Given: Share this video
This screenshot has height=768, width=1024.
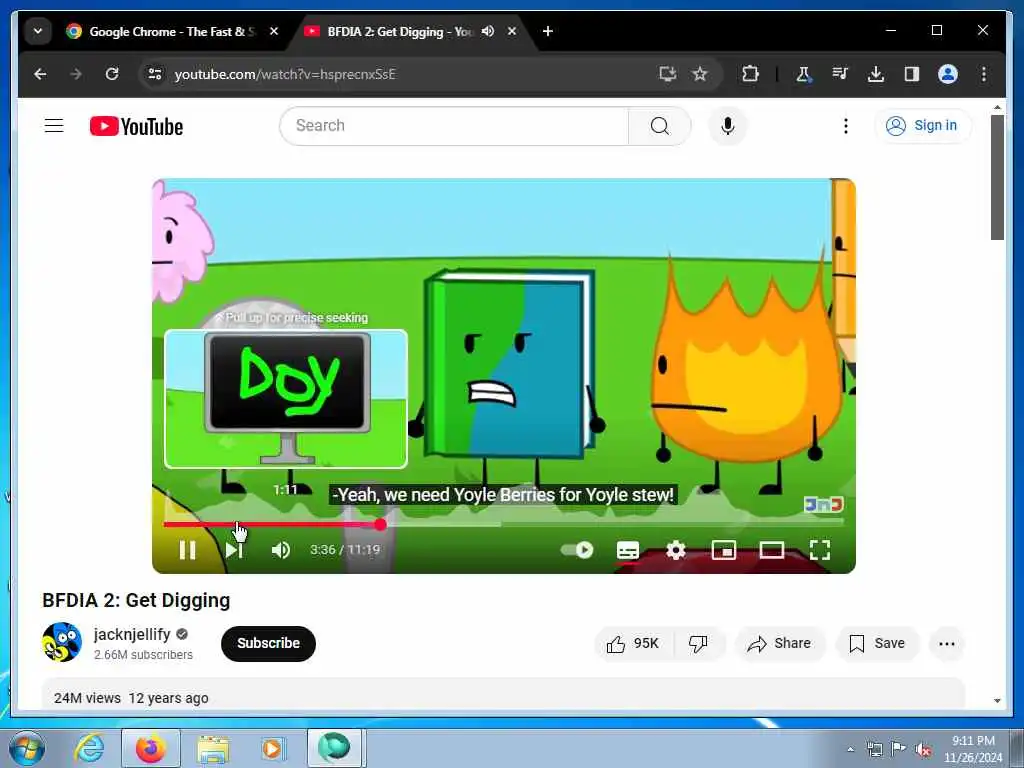Looking at the screenshot, I should pos(780,644).
